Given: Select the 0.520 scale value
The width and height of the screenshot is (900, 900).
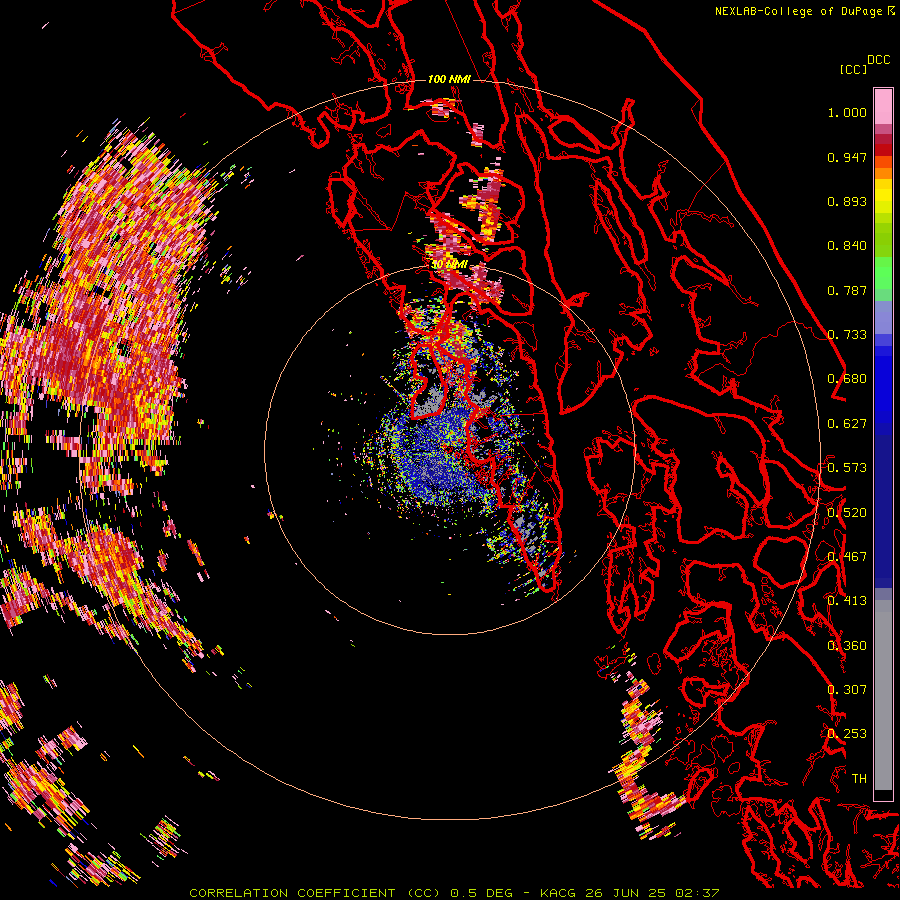Looking at the screenshot, I should click(847, 513).
